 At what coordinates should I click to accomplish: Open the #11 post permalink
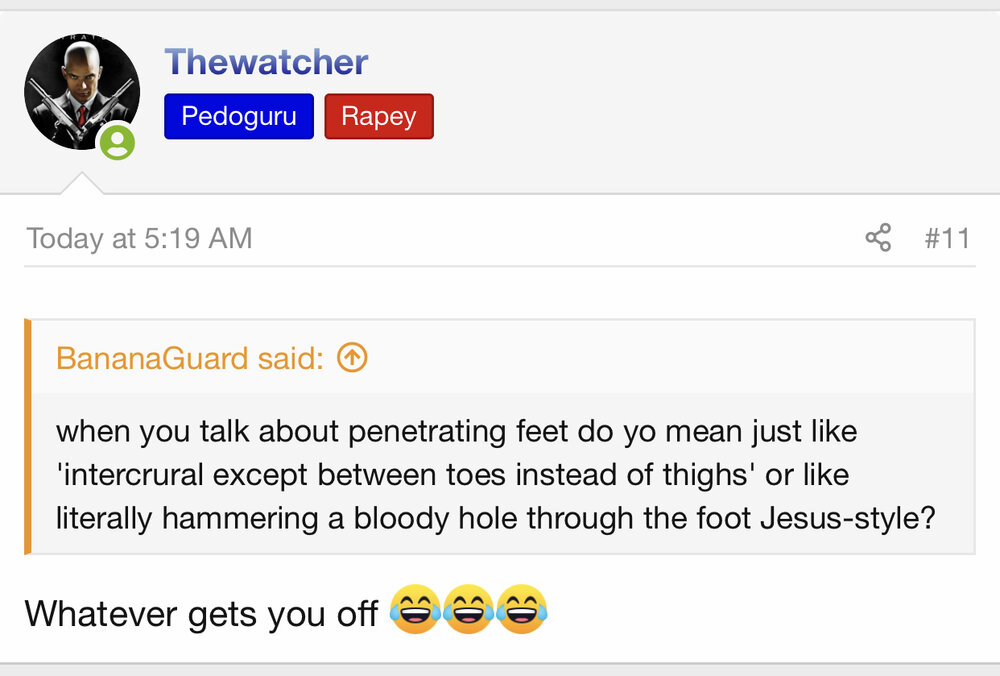pyautogui.click(x=947, y=238)
